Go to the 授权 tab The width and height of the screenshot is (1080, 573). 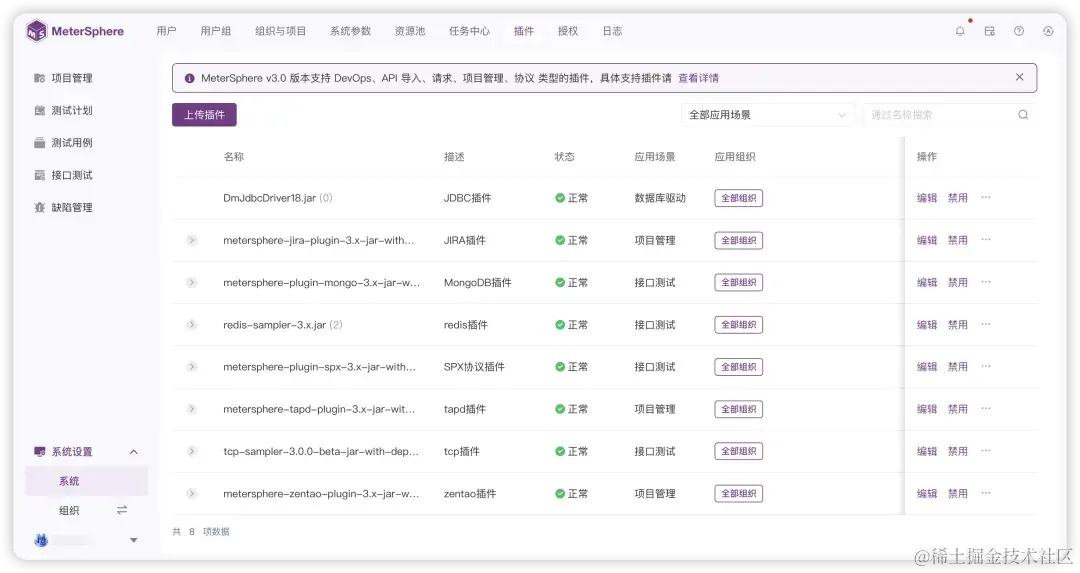pyautogui.click(x=568, y=31)
